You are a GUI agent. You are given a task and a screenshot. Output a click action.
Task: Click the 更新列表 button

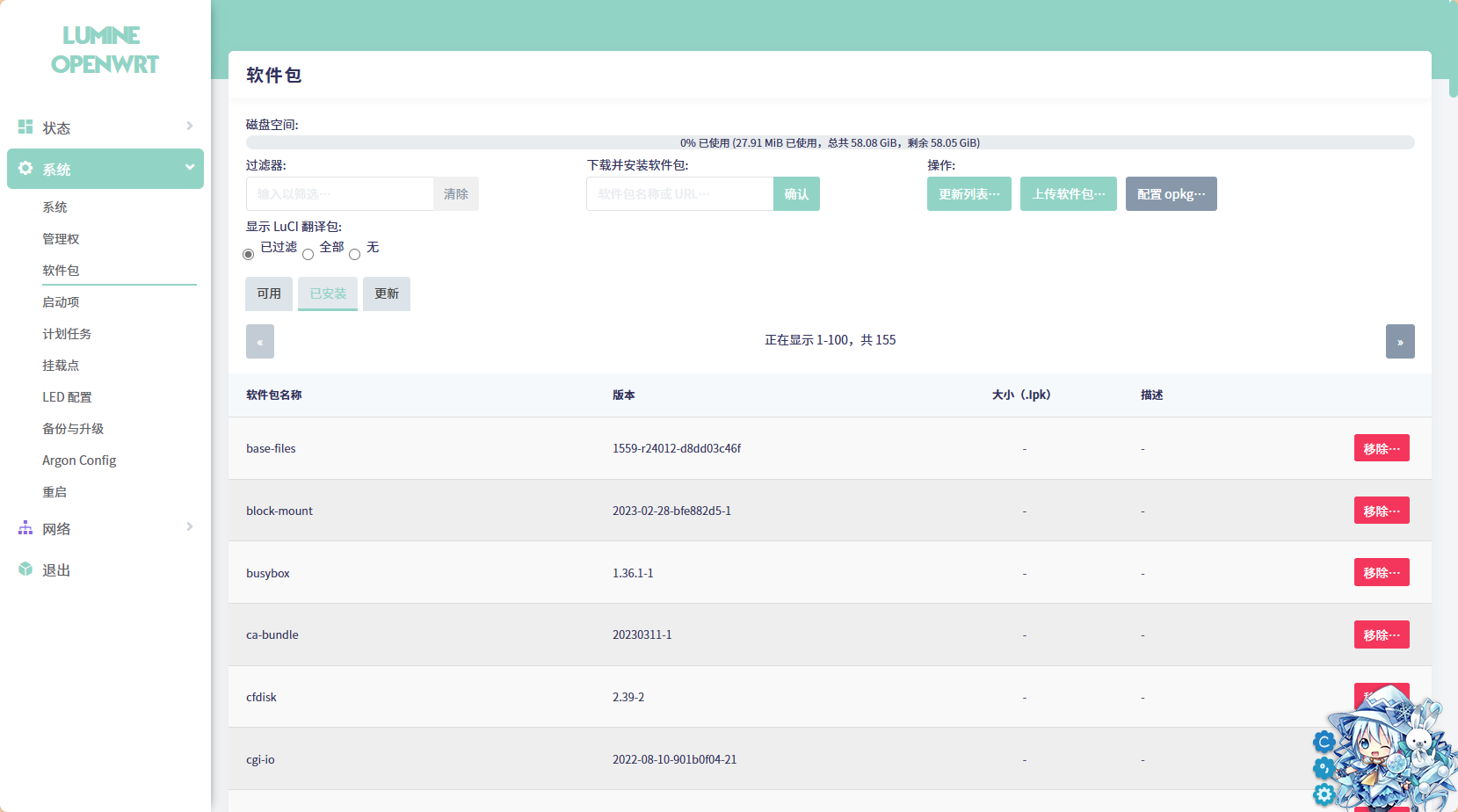click(968, 194)
